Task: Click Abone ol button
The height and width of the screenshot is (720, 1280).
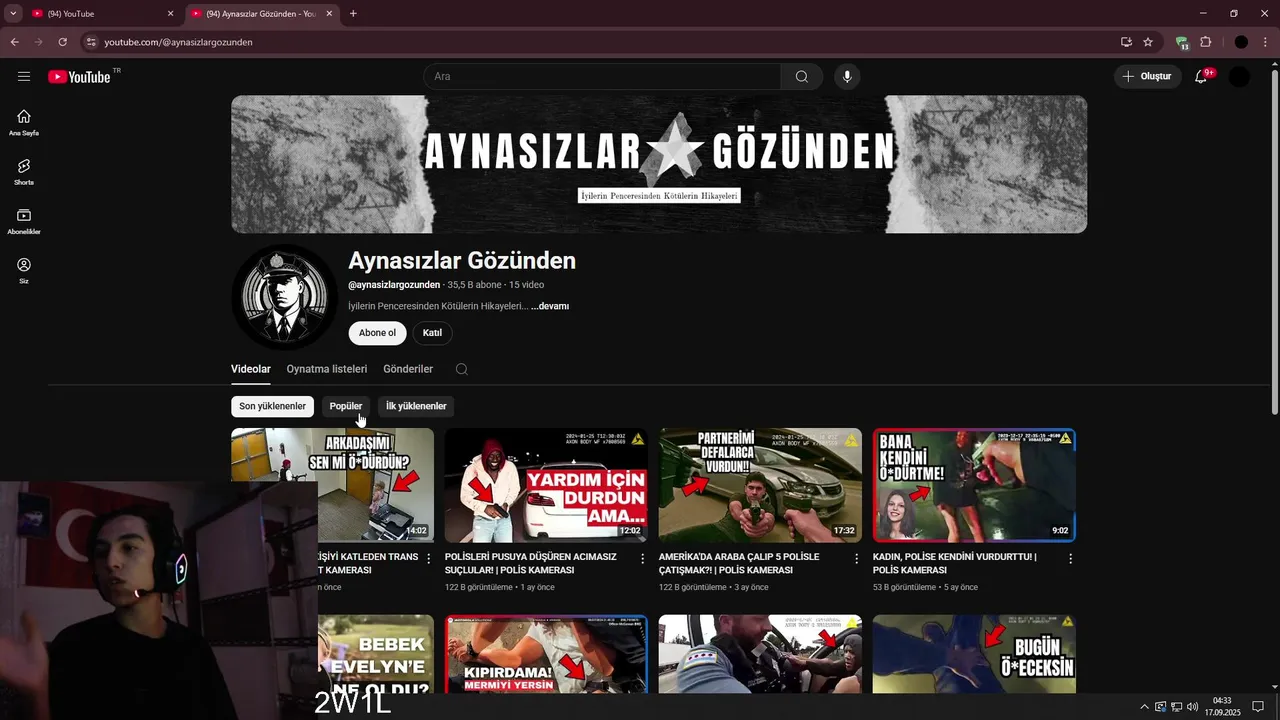Action: click(377, 333)
